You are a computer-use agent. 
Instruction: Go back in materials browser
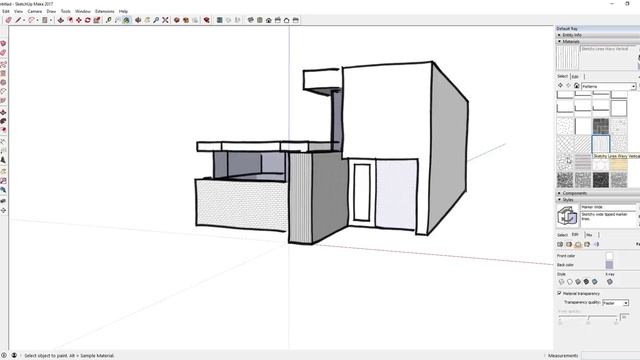point(560,86)
